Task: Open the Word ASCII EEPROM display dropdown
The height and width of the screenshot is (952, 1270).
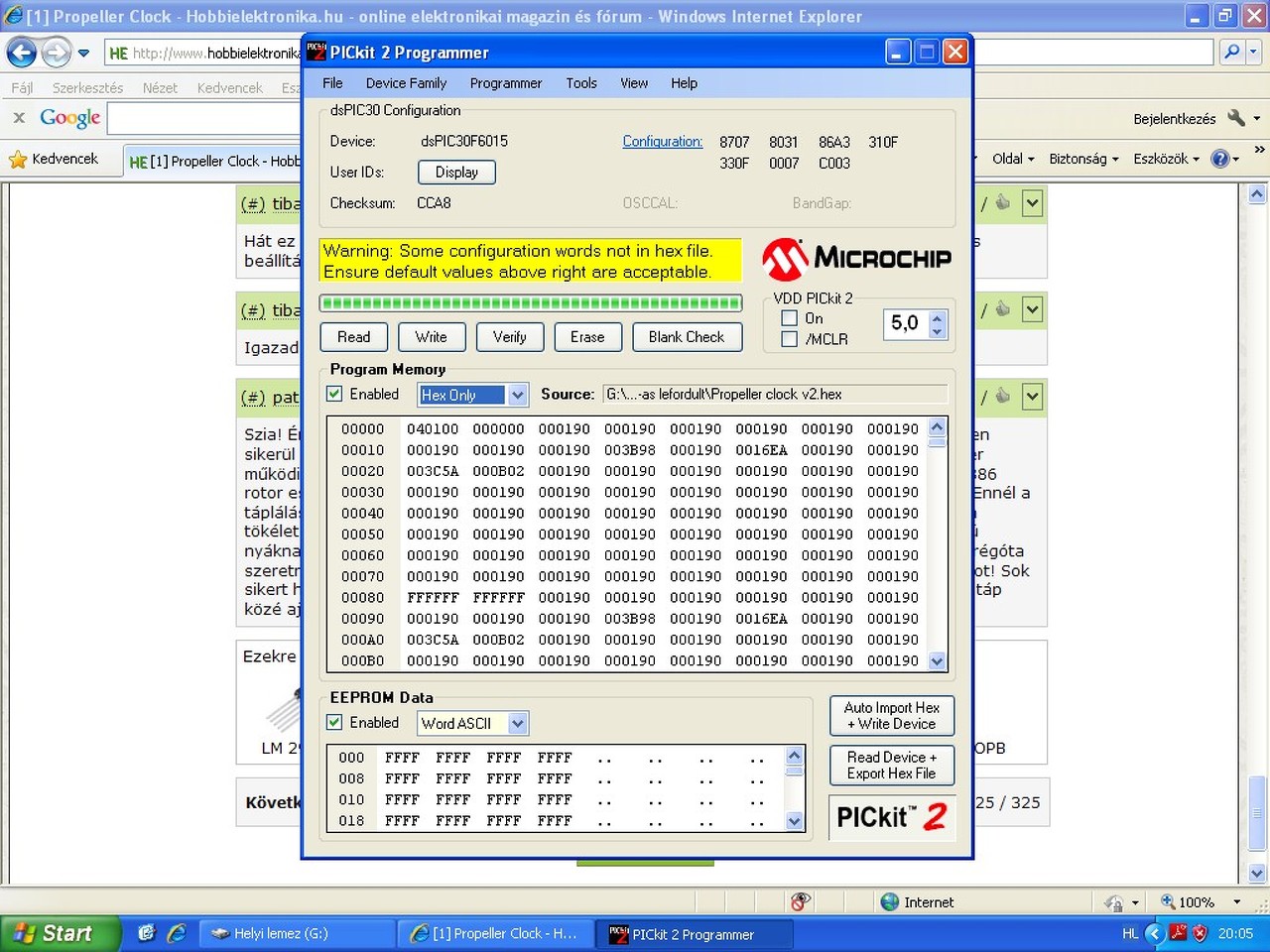Action: click(x=517, y=723)
